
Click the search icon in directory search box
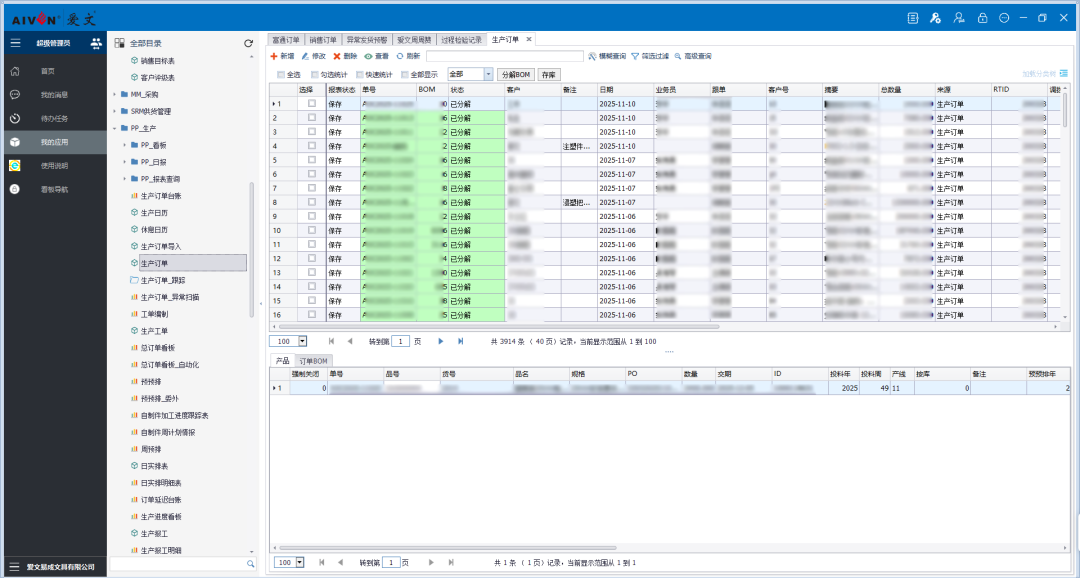(x=251, y=564)
